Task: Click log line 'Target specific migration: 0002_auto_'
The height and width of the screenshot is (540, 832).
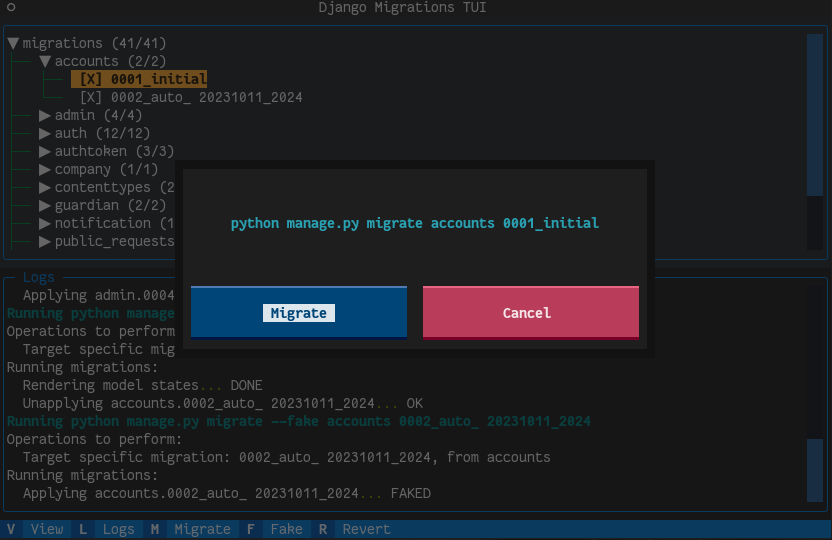Action: 287,457
